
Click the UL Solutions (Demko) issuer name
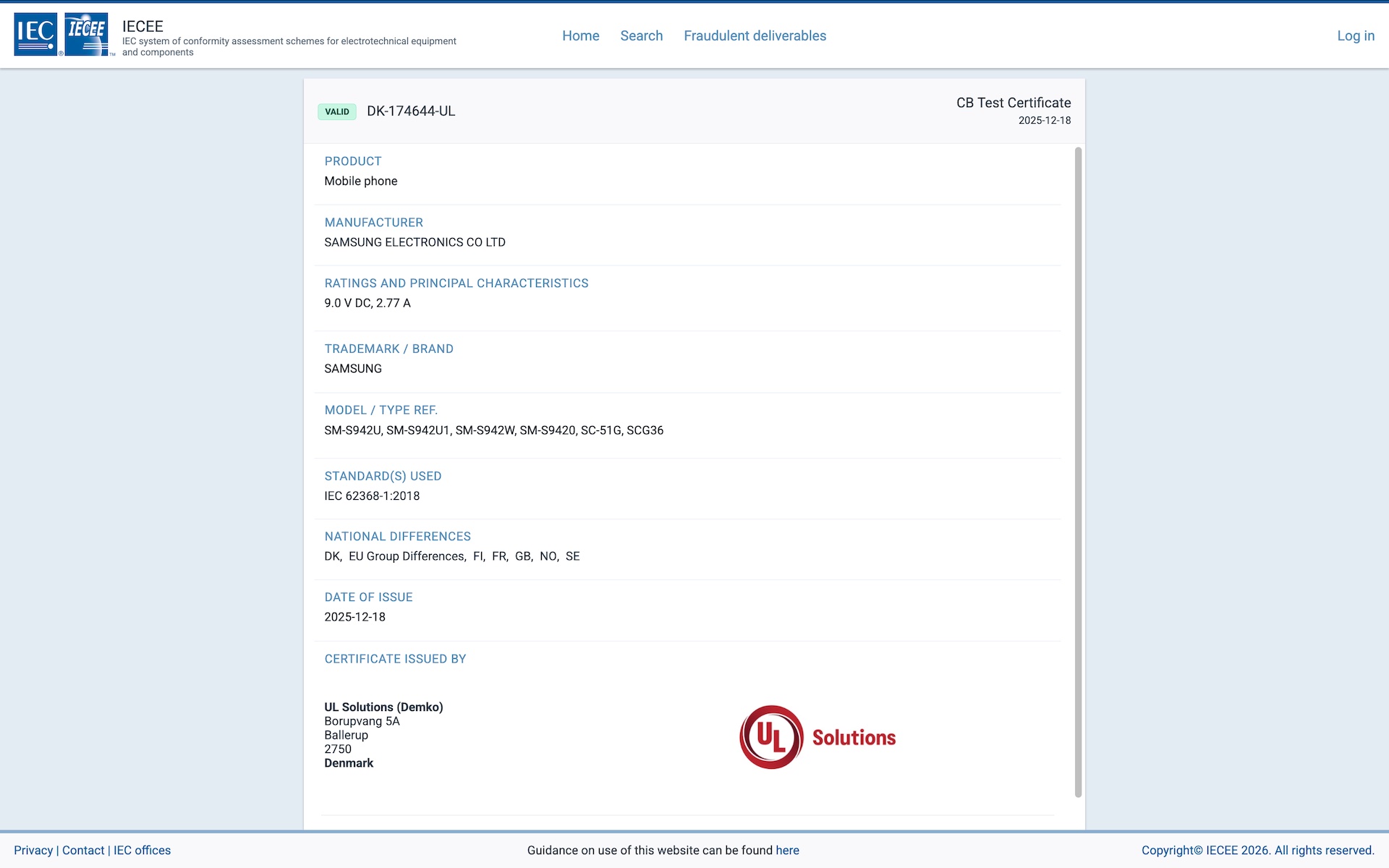383,707
